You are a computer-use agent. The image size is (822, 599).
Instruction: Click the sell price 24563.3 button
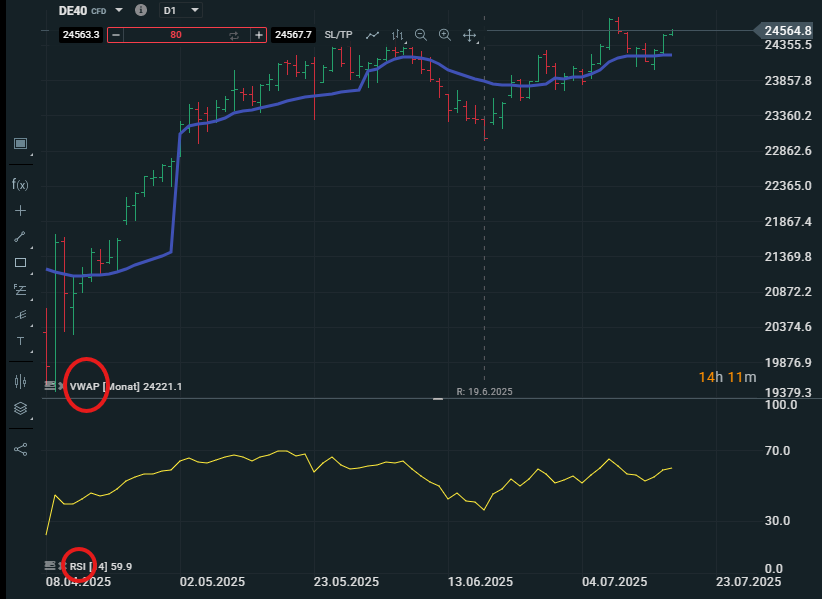pyautogui.click(x=80, y=34)
